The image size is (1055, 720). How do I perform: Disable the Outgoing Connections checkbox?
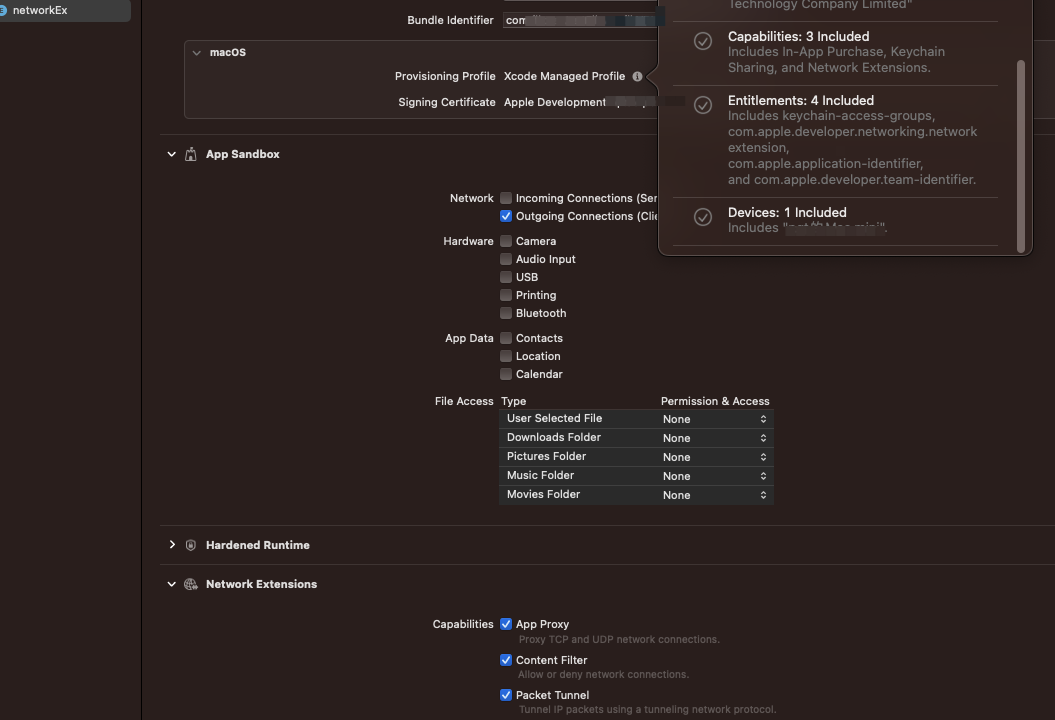[x=506, y=216]
